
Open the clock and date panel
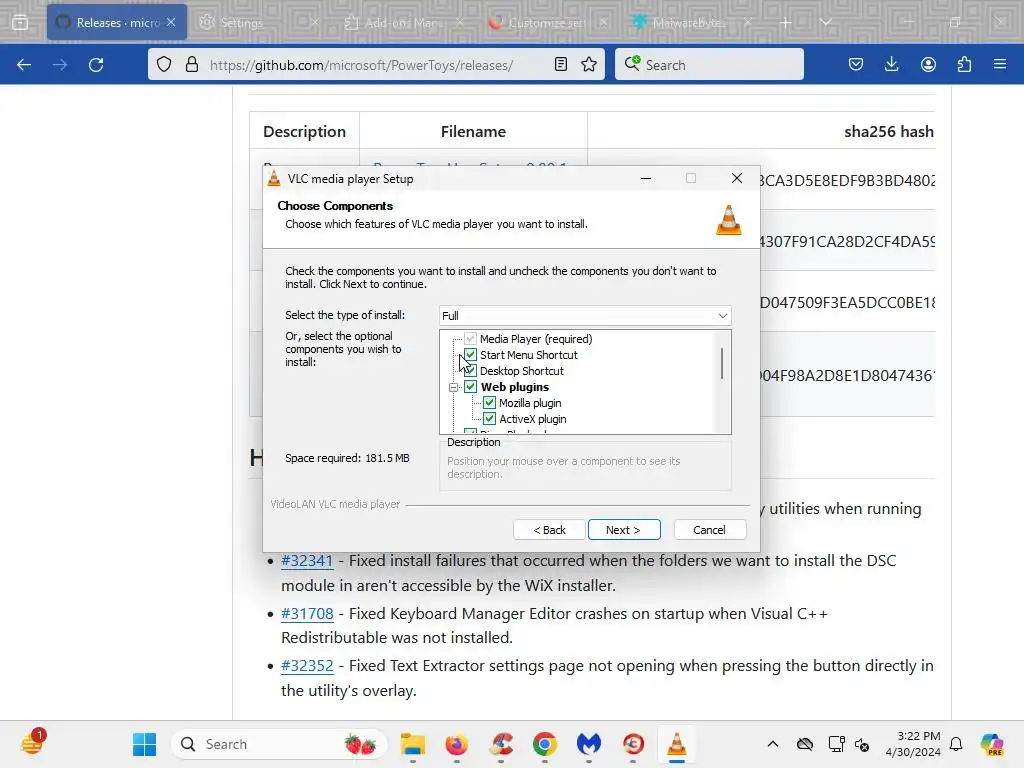pyautogui.click(x=913, y=744)
